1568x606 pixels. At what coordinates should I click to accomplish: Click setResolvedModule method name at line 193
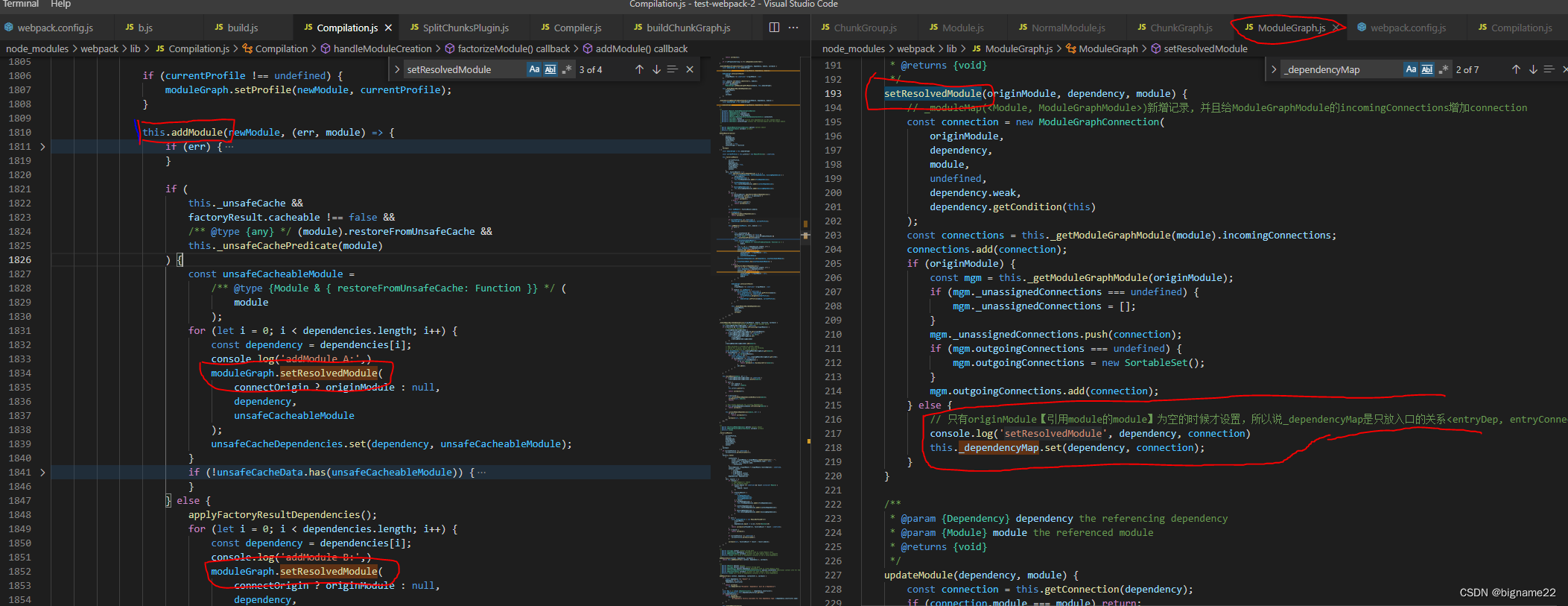933,94
